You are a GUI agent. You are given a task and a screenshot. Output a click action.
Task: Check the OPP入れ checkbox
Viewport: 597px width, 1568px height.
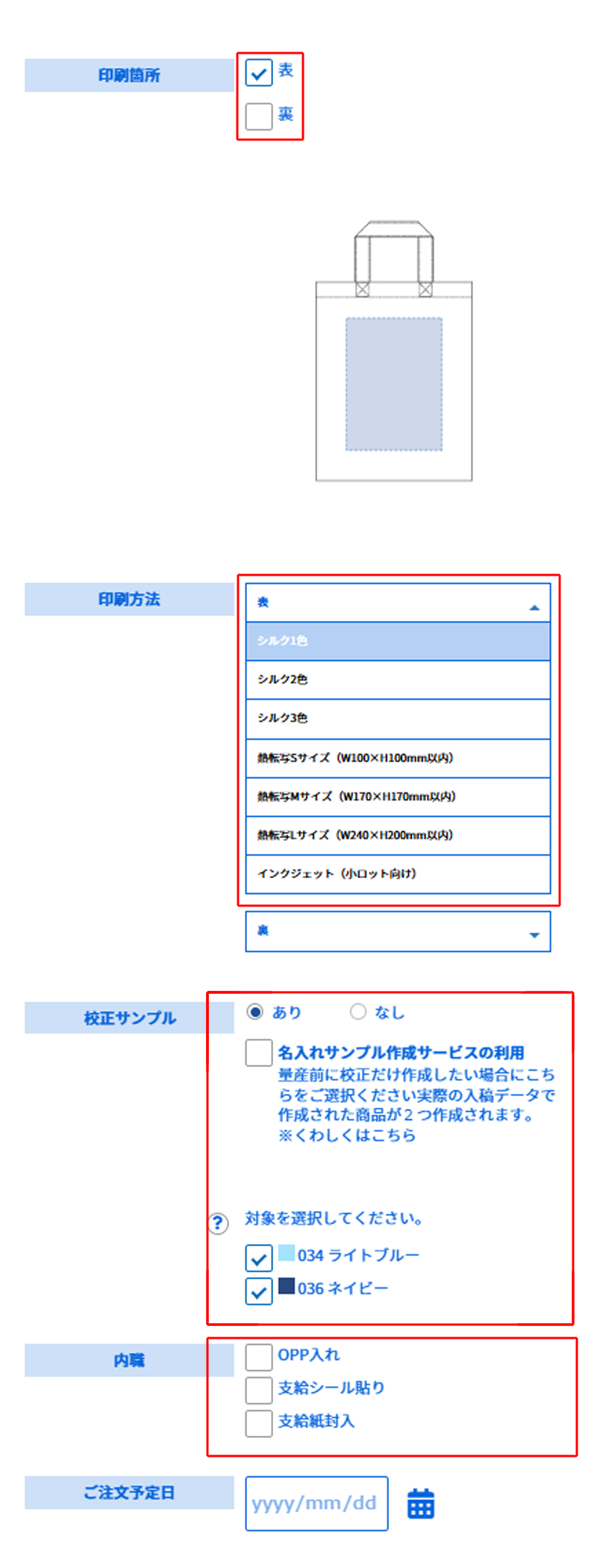coord(259,1357)
